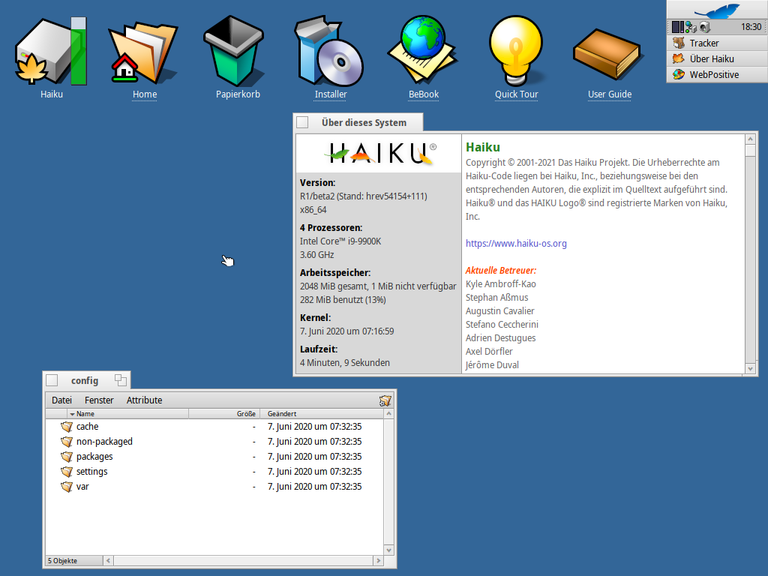Open the Datei menu
Viewport: 768px width, 576px height.
[62, 400]
